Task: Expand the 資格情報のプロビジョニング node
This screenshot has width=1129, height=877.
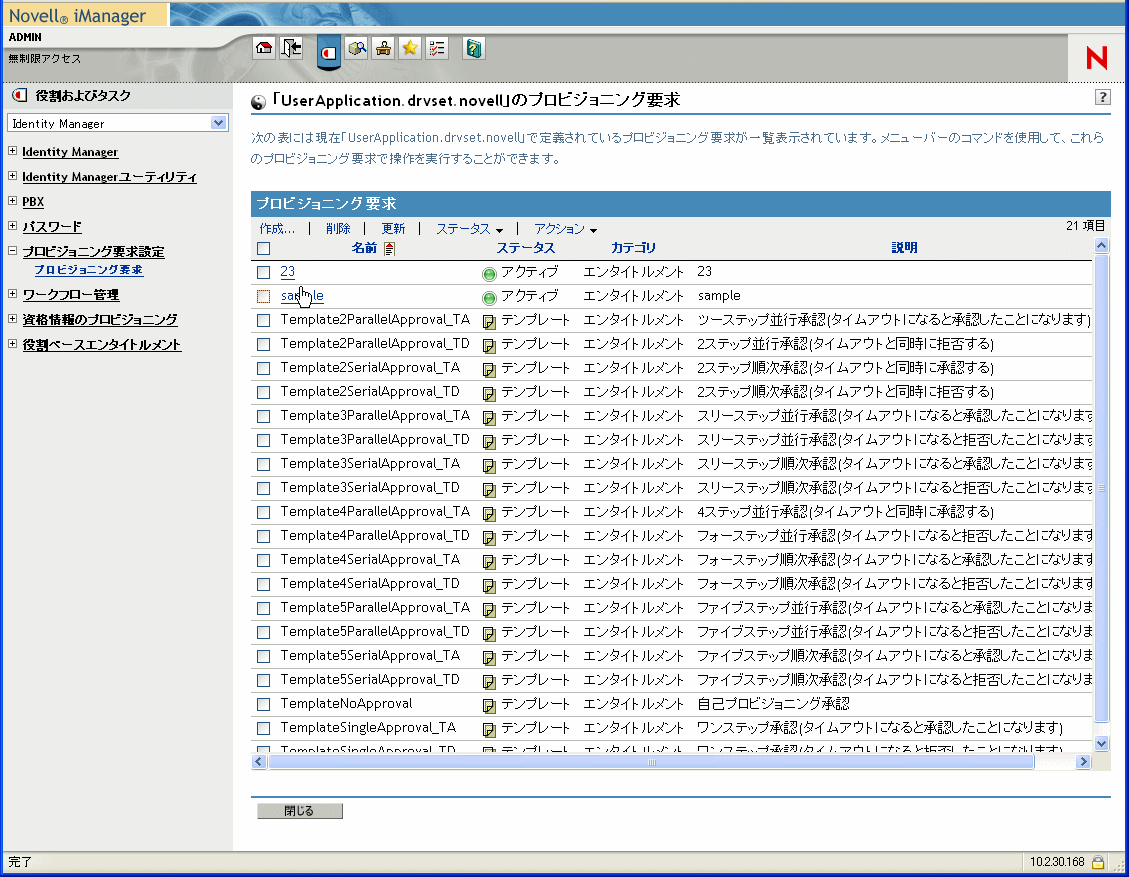Action: (x=12, y=318)
